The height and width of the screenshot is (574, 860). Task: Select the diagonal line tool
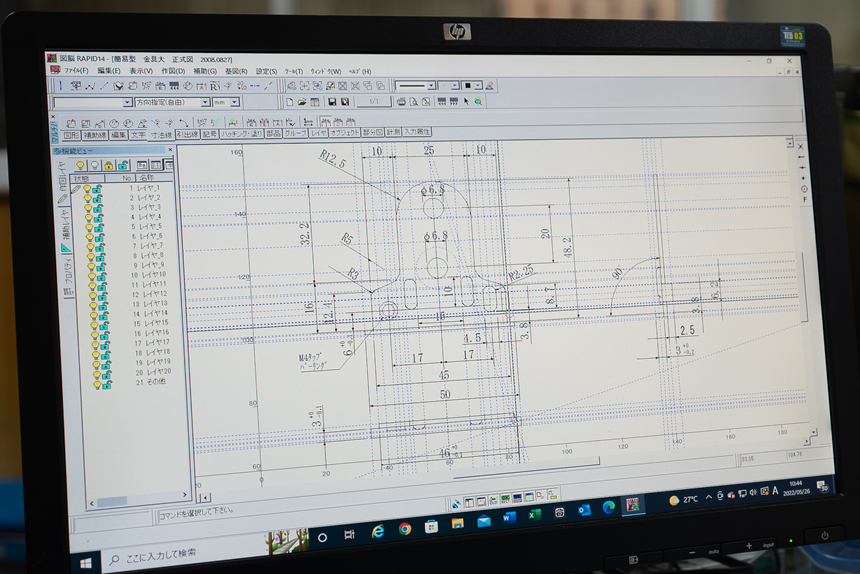point(104,86)
